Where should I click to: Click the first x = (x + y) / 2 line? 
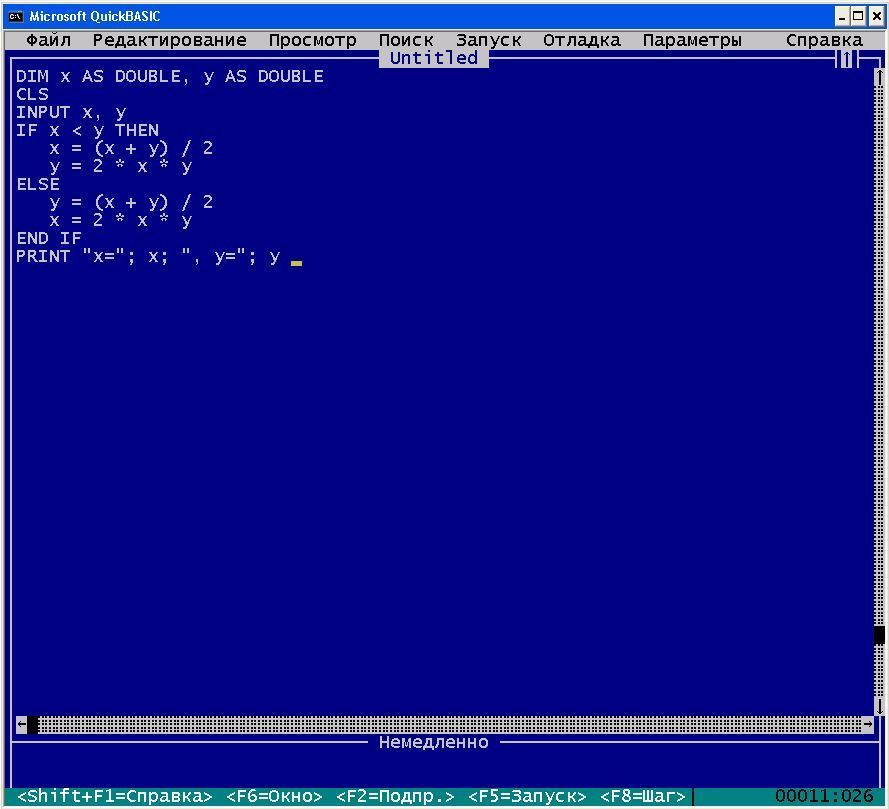point(131,149)
